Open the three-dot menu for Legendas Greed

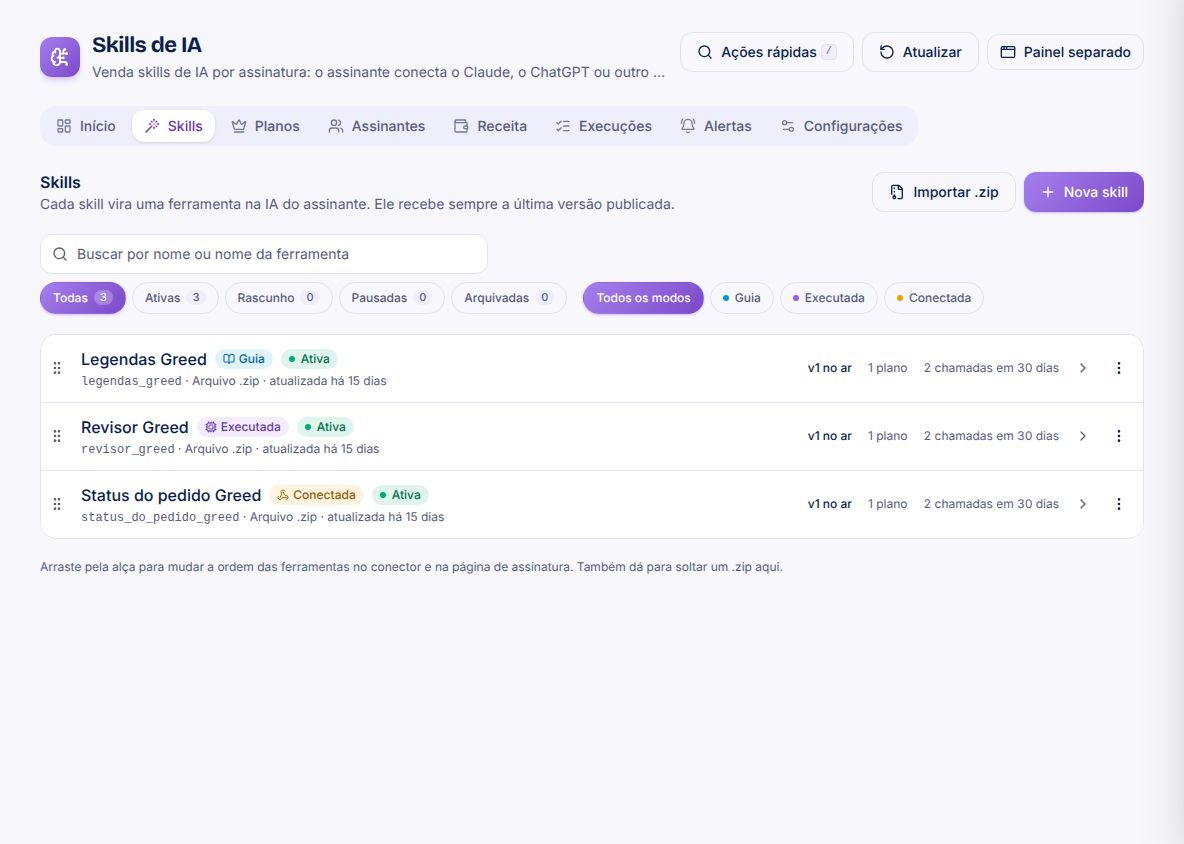1118,368
